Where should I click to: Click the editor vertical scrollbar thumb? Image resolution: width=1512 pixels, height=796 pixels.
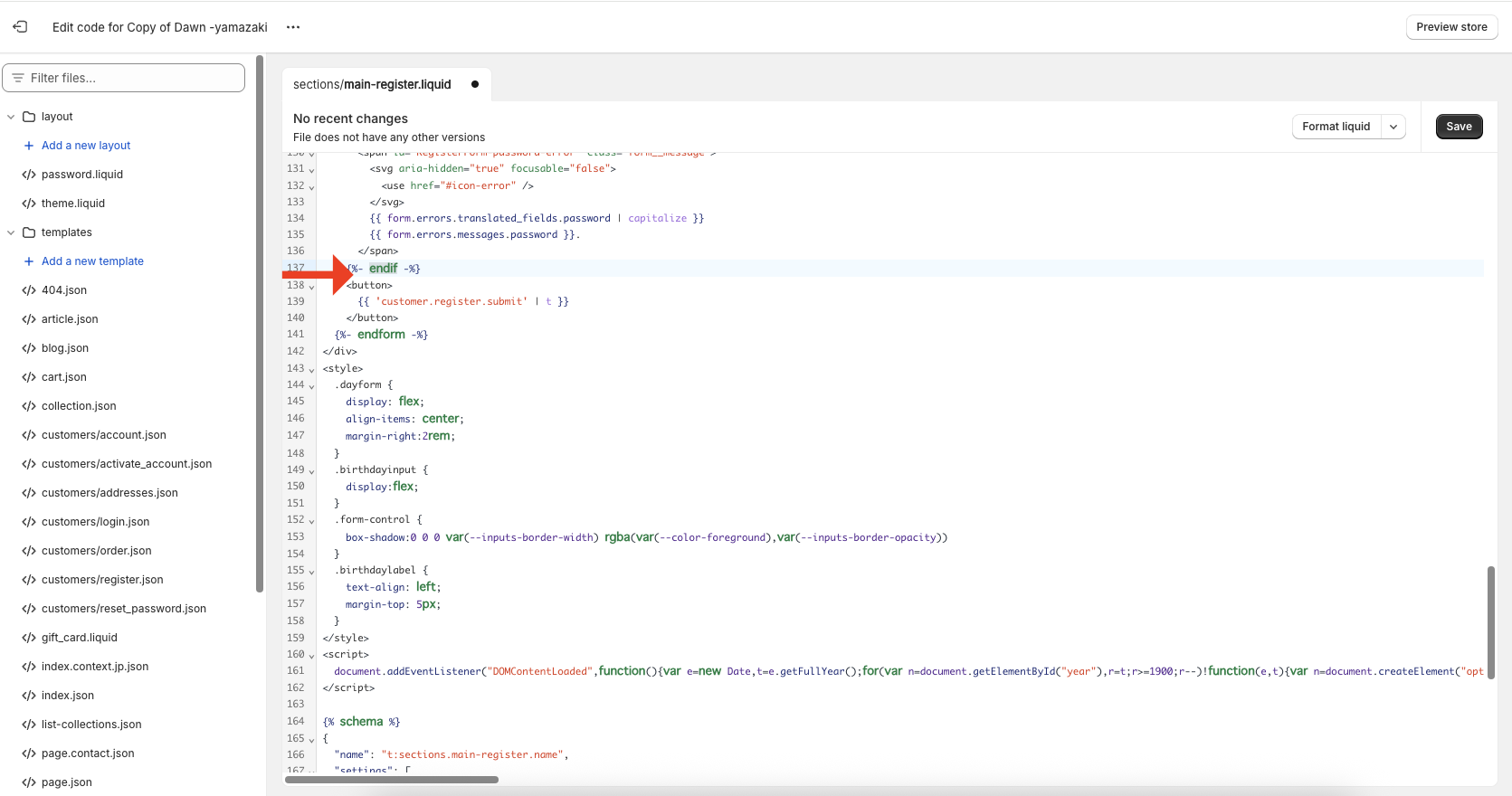point(1490,622)
